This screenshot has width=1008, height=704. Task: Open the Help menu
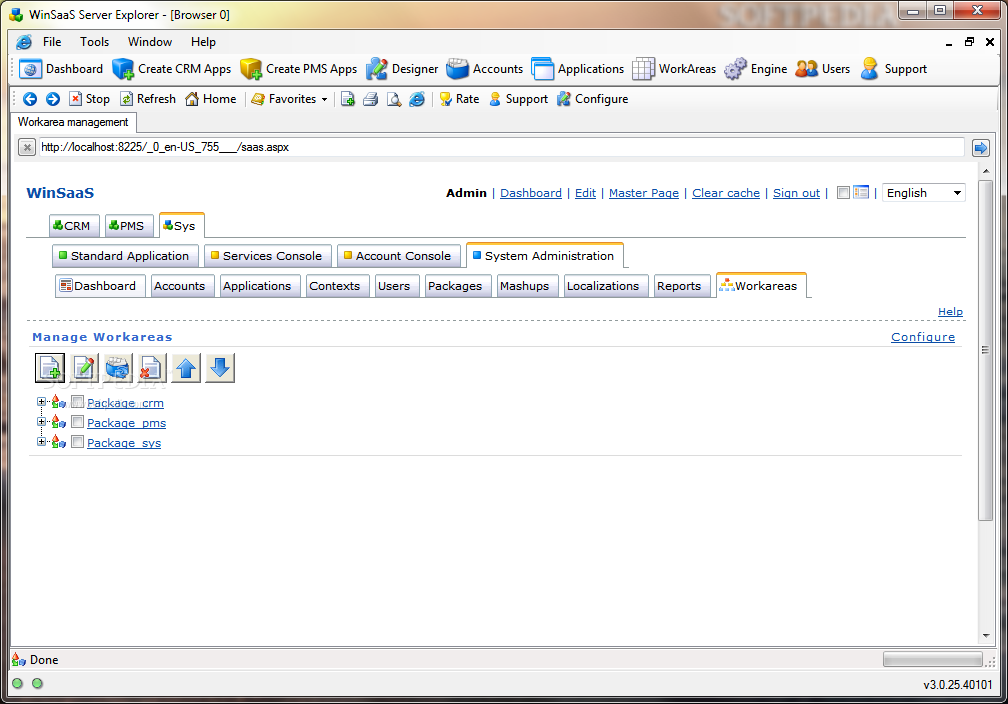click(203, 42)
